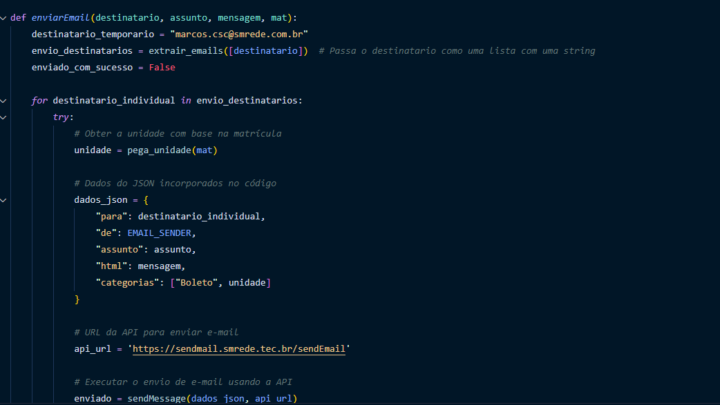720x405 pixels.
Task: Click the api_url variable assignment
Action: 92,349
